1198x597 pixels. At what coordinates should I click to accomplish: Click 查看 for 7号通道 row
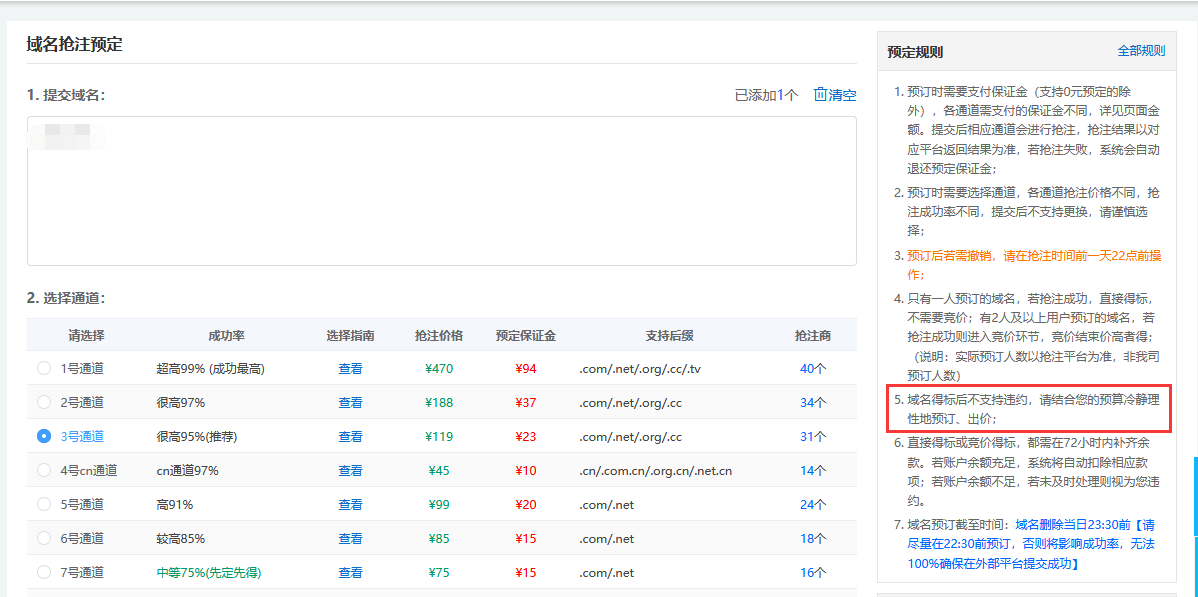350,573
